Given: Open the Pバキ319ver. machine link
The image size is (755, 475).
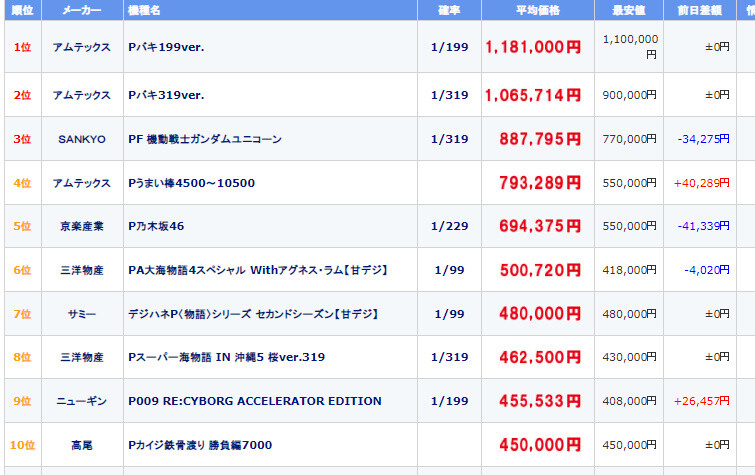Looking at the screenshot, I should click(x=166, y=95).
